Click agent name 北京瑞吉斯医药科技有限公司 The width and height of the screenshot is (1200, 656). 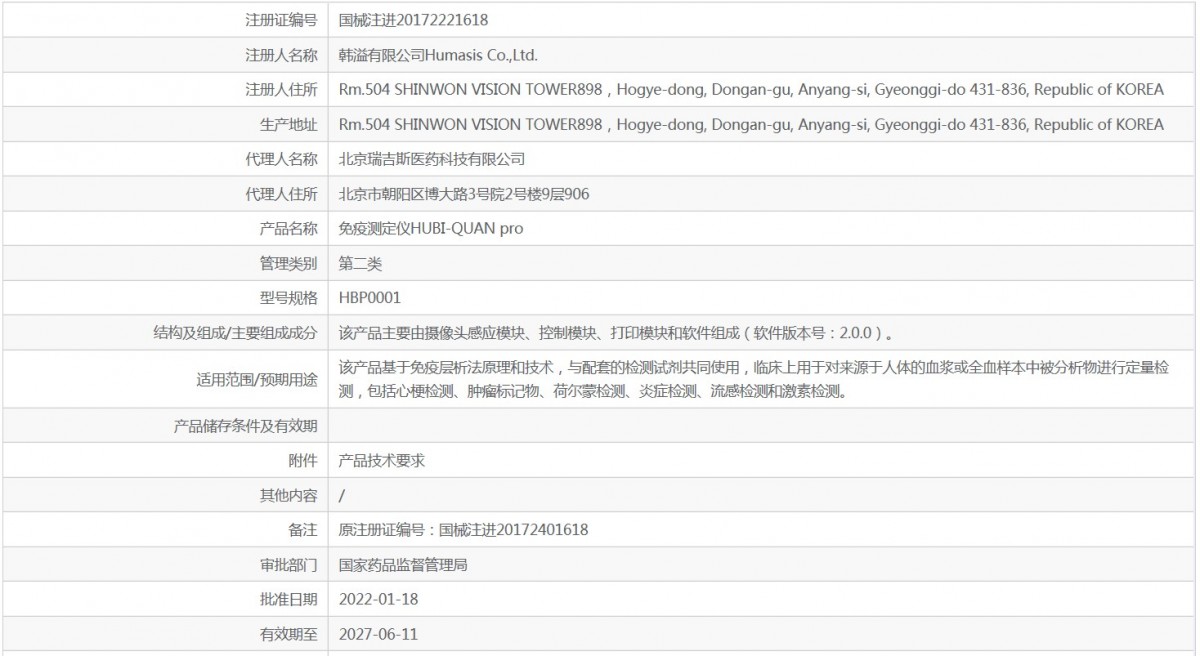432,159
